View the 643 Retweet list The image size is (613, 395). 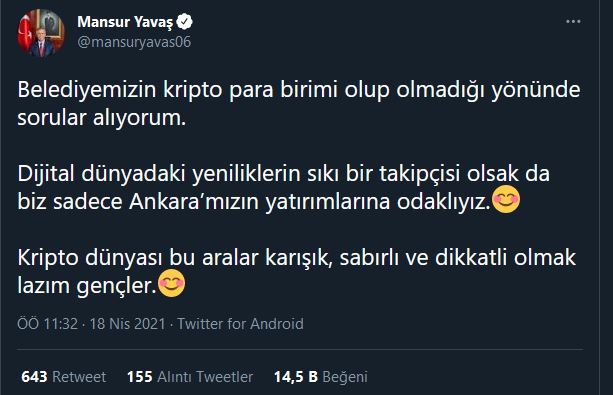click(64, 377)
